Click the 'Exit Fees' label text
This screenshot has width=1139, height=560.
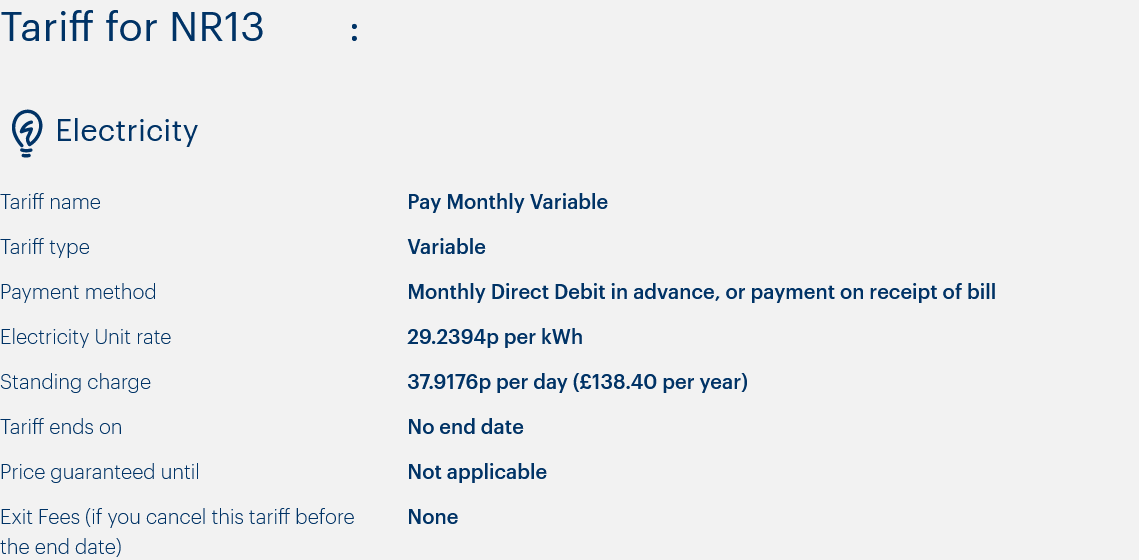click(177, 532)
